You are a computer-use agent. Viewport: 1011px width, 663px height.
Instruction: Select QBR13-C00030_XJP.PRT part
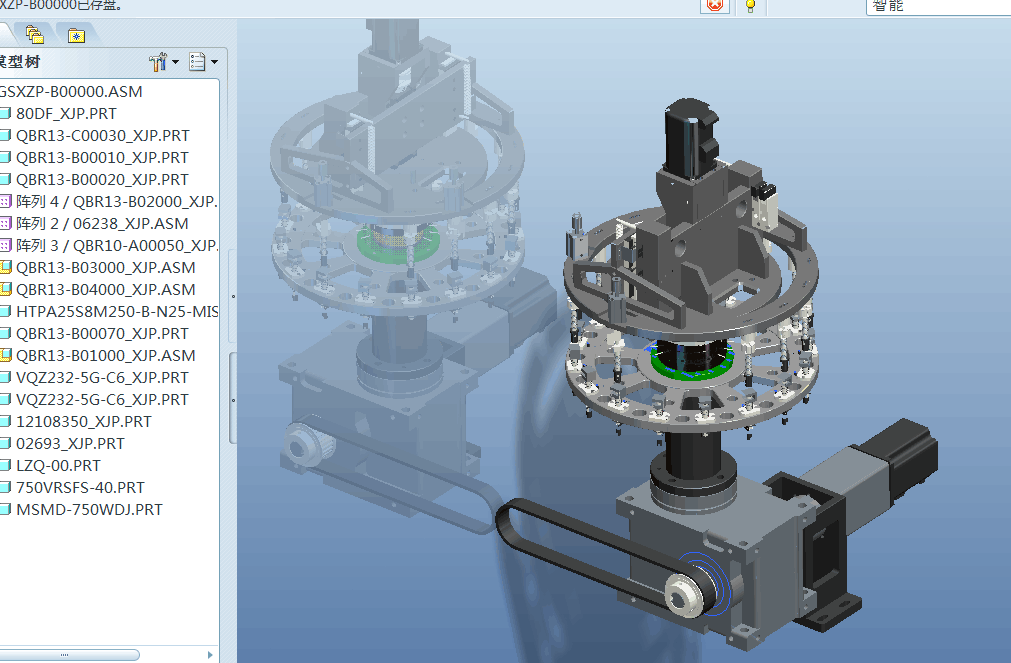click(x=103, y=135)
